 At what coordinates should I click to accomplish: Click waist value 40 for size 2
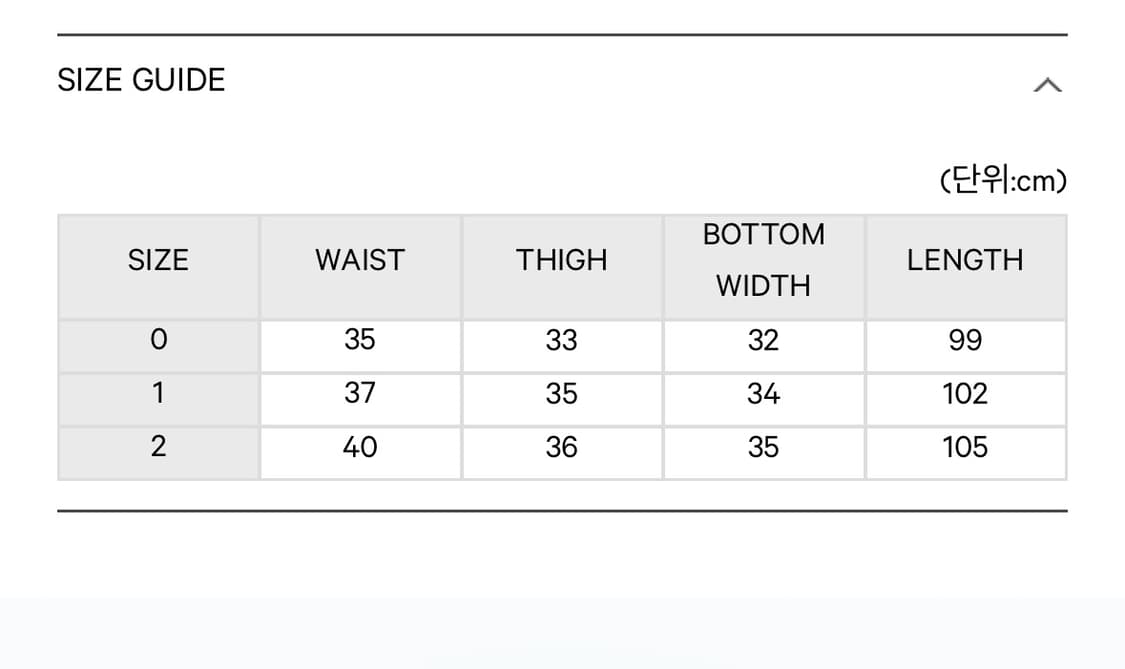click(x=359, y=447)
